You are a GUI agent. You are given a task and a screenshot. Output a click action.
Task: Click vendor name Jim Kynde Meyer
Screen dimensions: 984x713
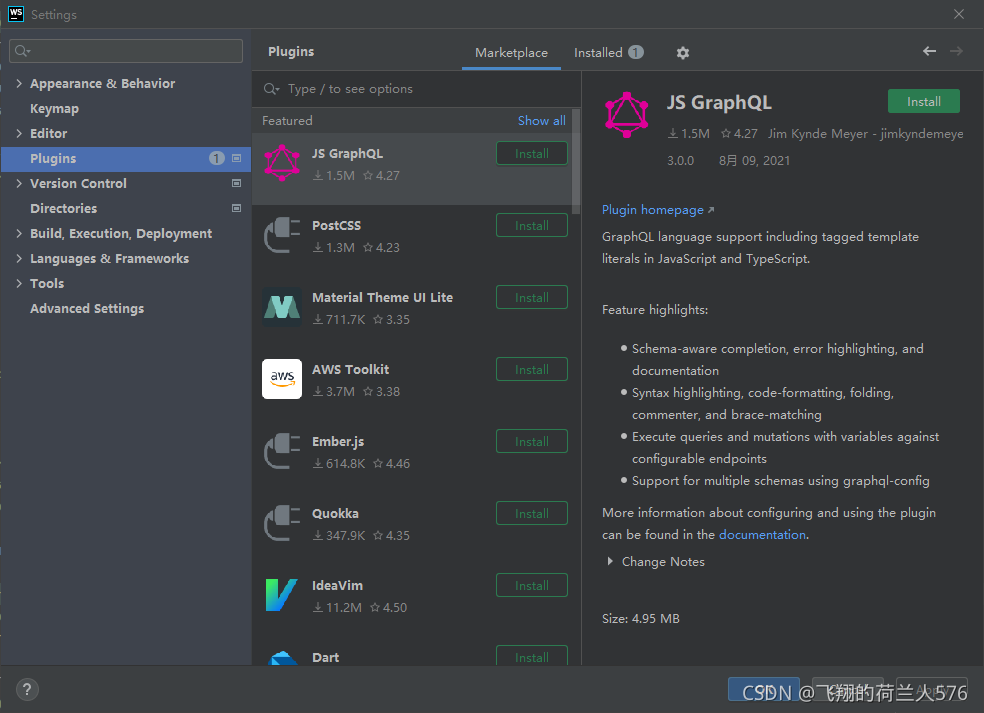[x=865, y=134]
